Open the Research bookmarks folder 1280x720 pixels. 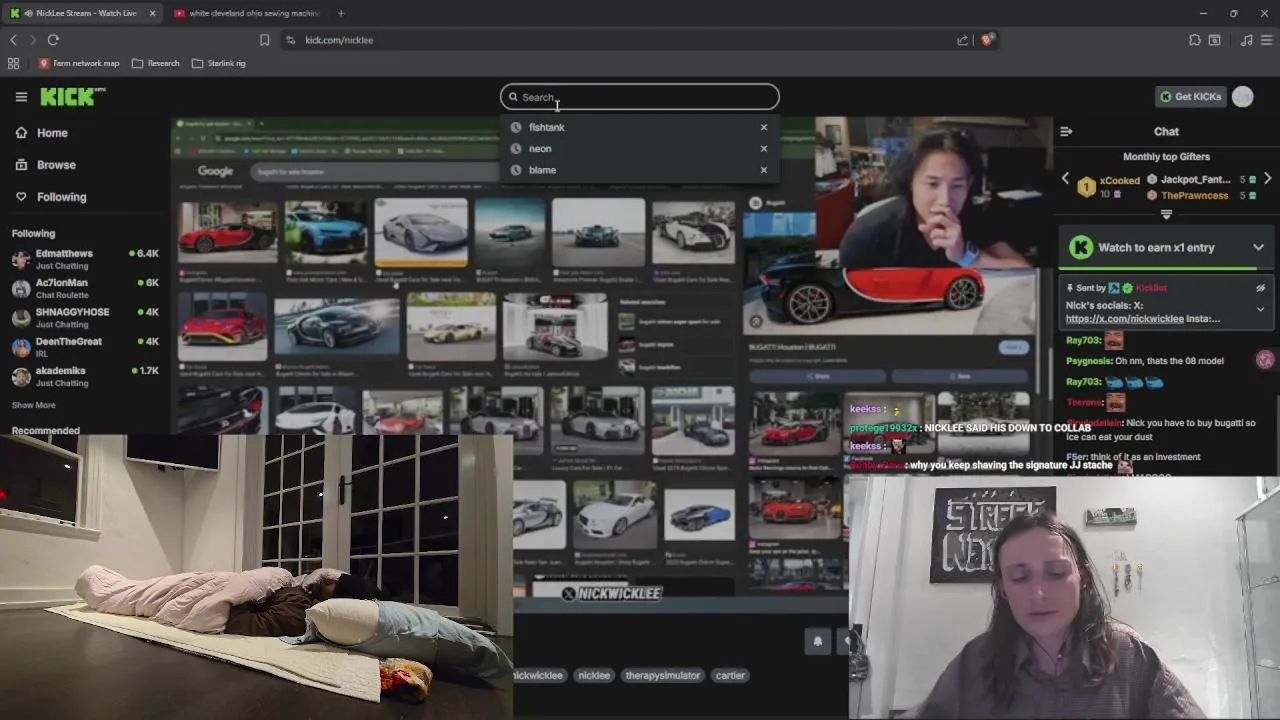click(156, 63)
